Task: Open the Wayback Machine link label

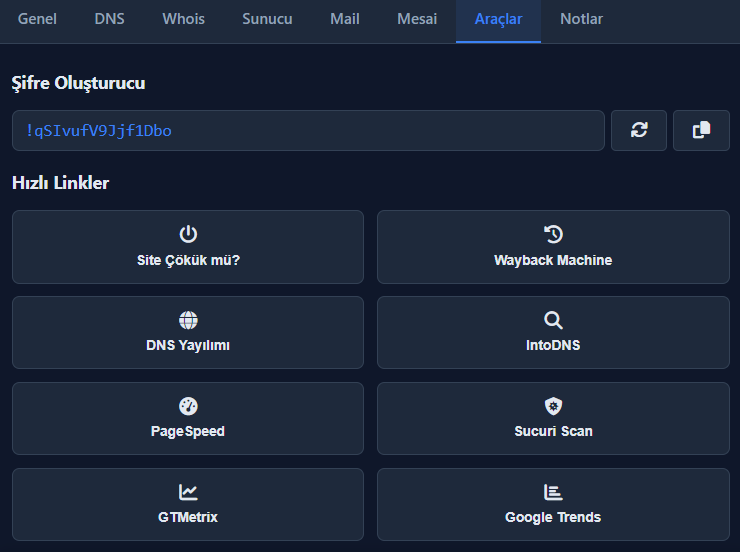Action: (553, 260)
